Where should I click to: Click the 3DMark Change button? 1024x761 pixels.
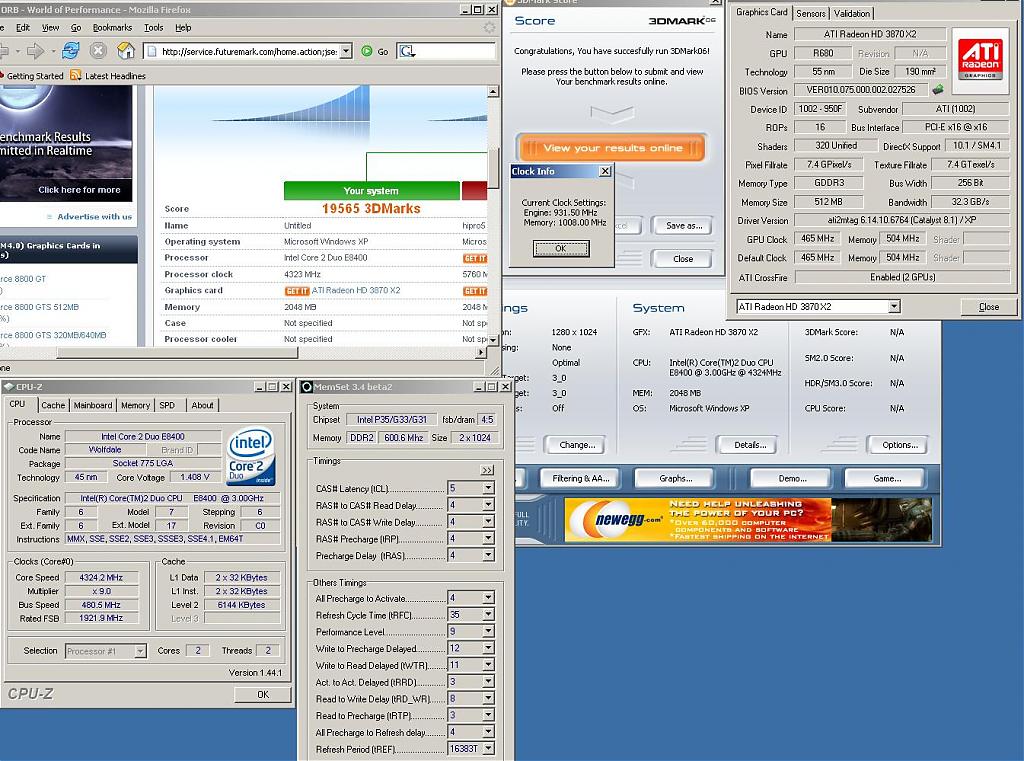(x=577, y=445)
